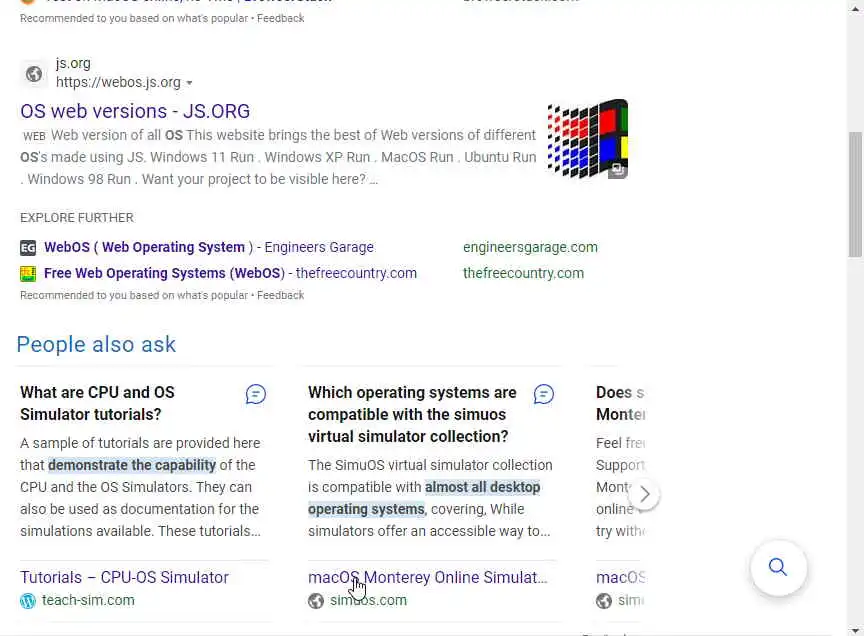Click the js.org globe site icon

tap(34, 74)
